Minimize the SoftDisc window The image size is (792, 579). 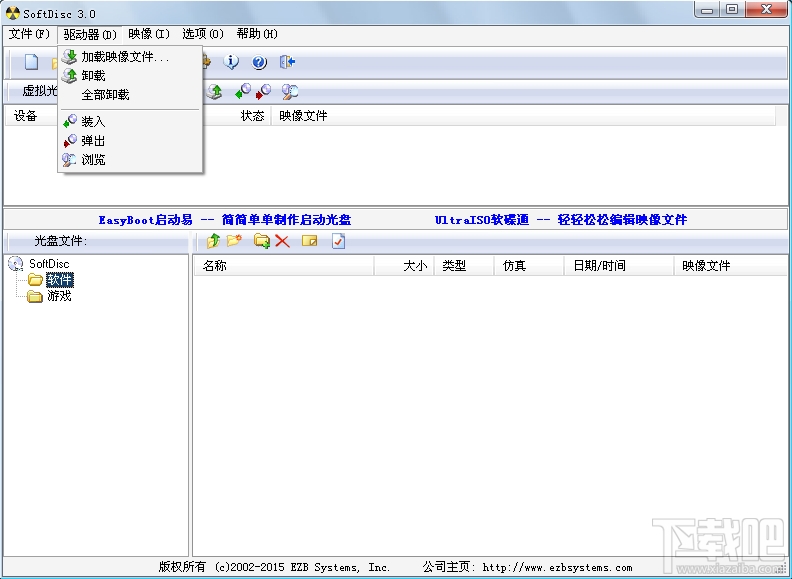[x=708, y=9]
